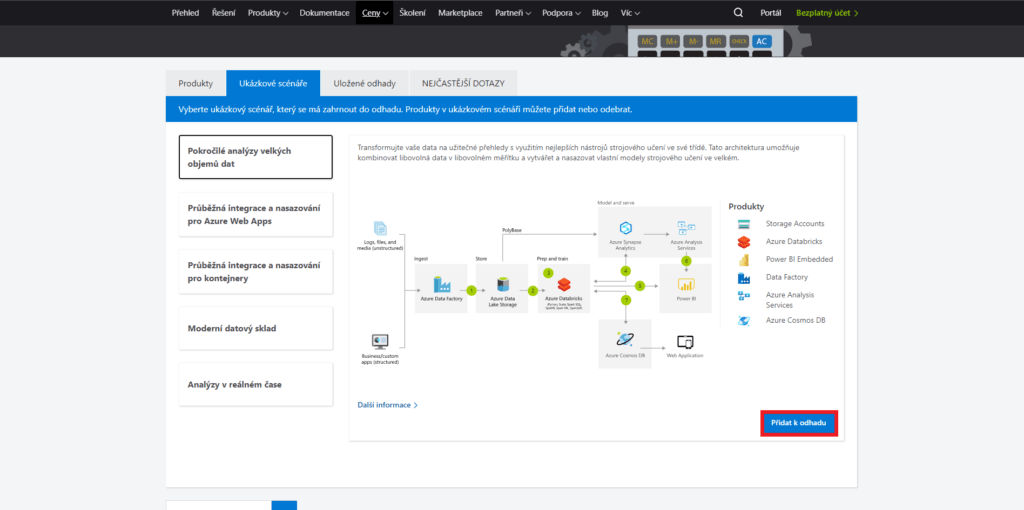
Task: Open the Podpora dropdown
Action: [x=563, y=13]
